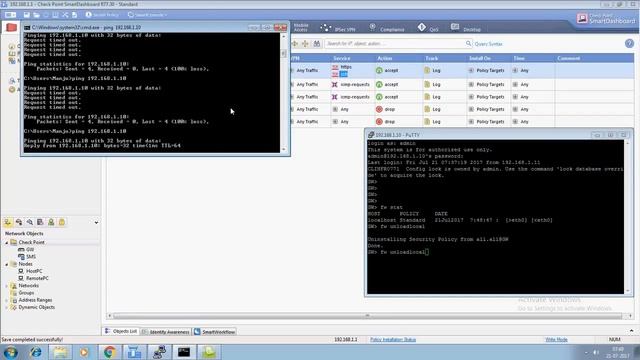Viewport: 640px width, 360px height.
Task: Expand the Address Ranges tree node
Action: [x=7, y=300]
